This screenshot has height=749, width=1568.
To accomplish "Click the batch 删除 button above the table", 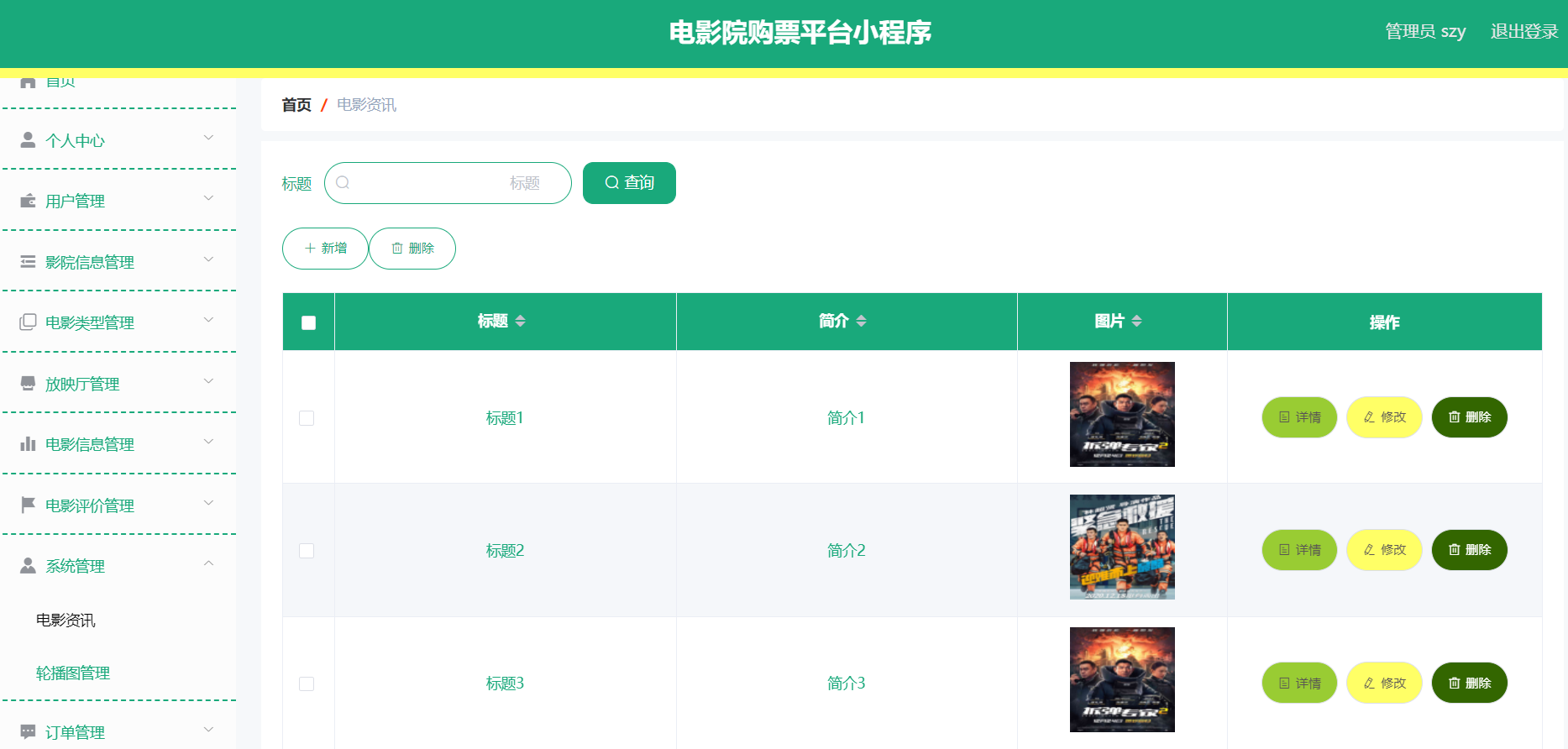I will point(412,249).
